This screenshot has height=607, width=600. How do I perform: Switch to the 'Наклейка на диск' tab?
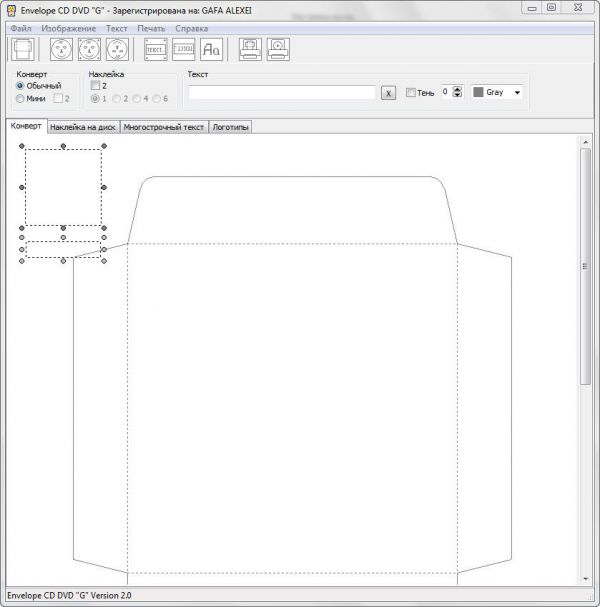pyautogui.click(x=83, y=127)
